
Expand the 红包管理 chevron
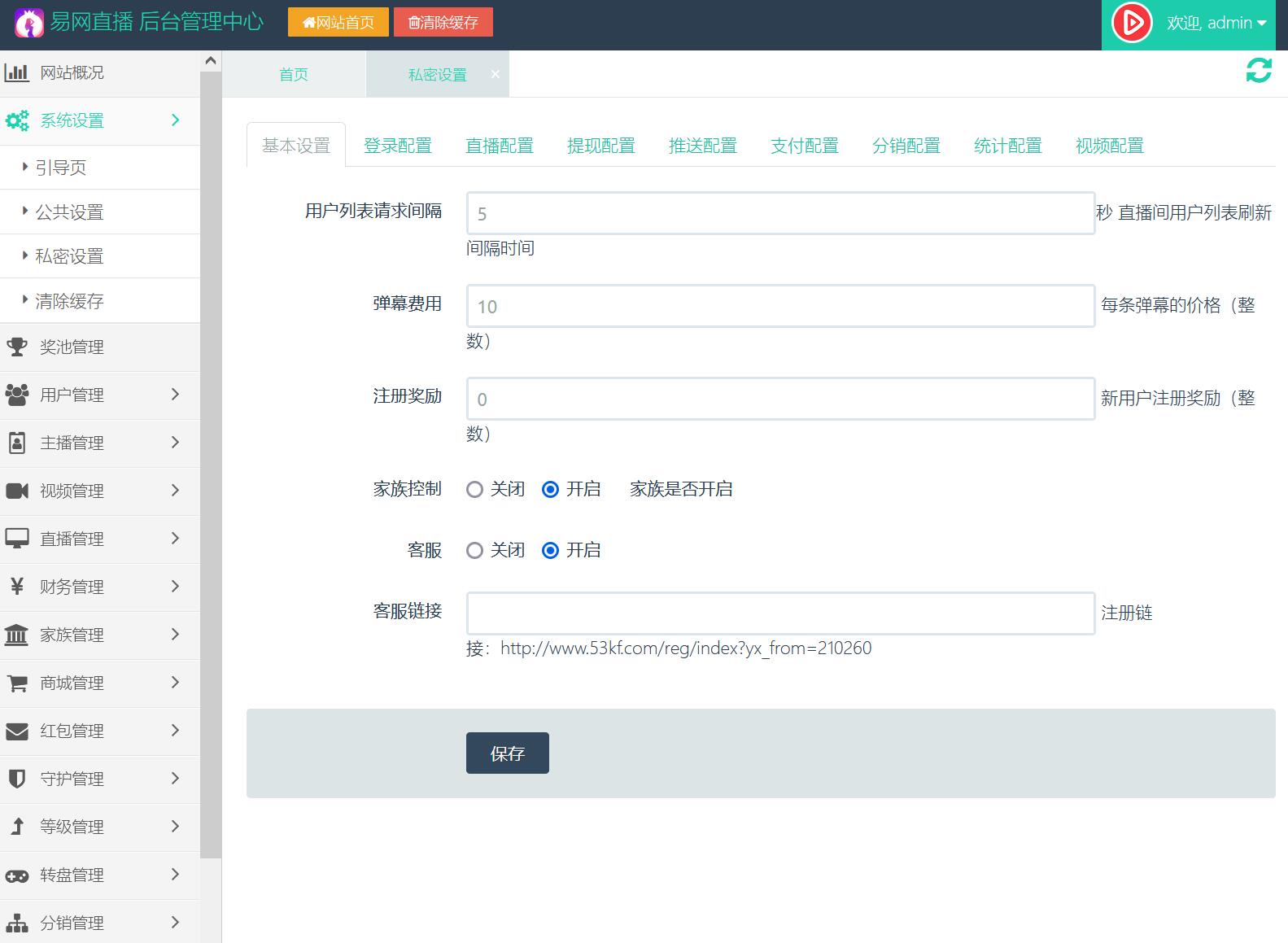pyautogui.click(x=175, y=731)
